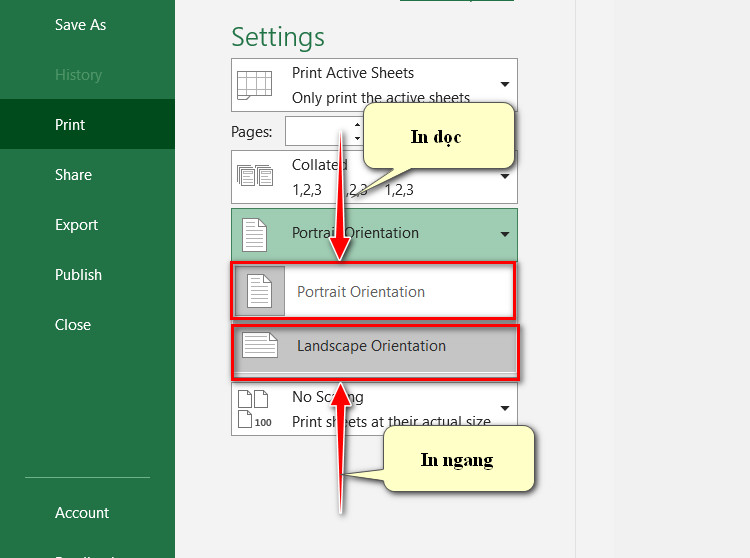Click the Print Active Sheets grid icon

pos(254,85)
